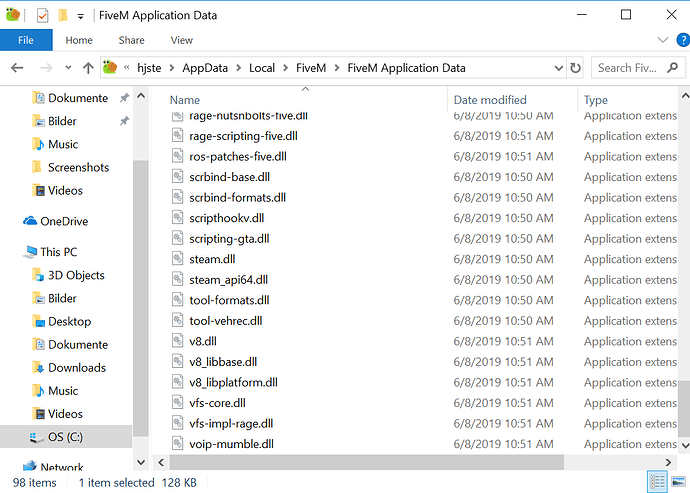Viewport: 690px width, 493px height.
Task: Select Network in navigation pane
Action: 62,467
